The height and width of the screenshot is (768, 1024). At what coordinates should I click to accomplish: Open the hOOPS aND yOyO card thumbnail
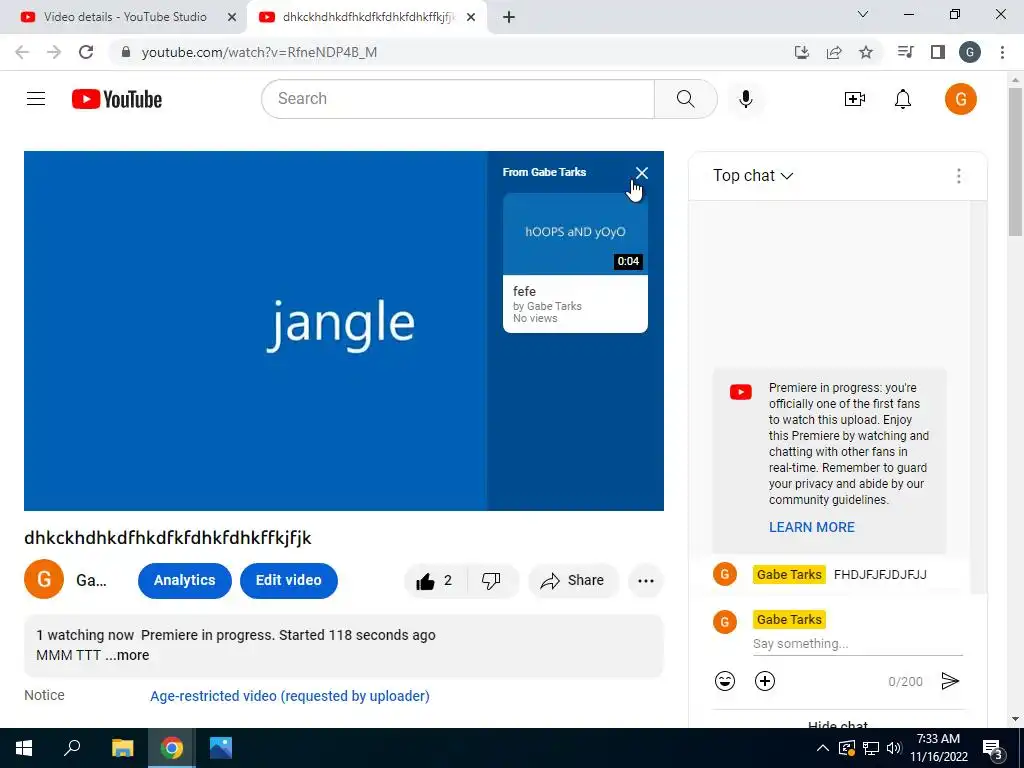click(x=575, y=234)
